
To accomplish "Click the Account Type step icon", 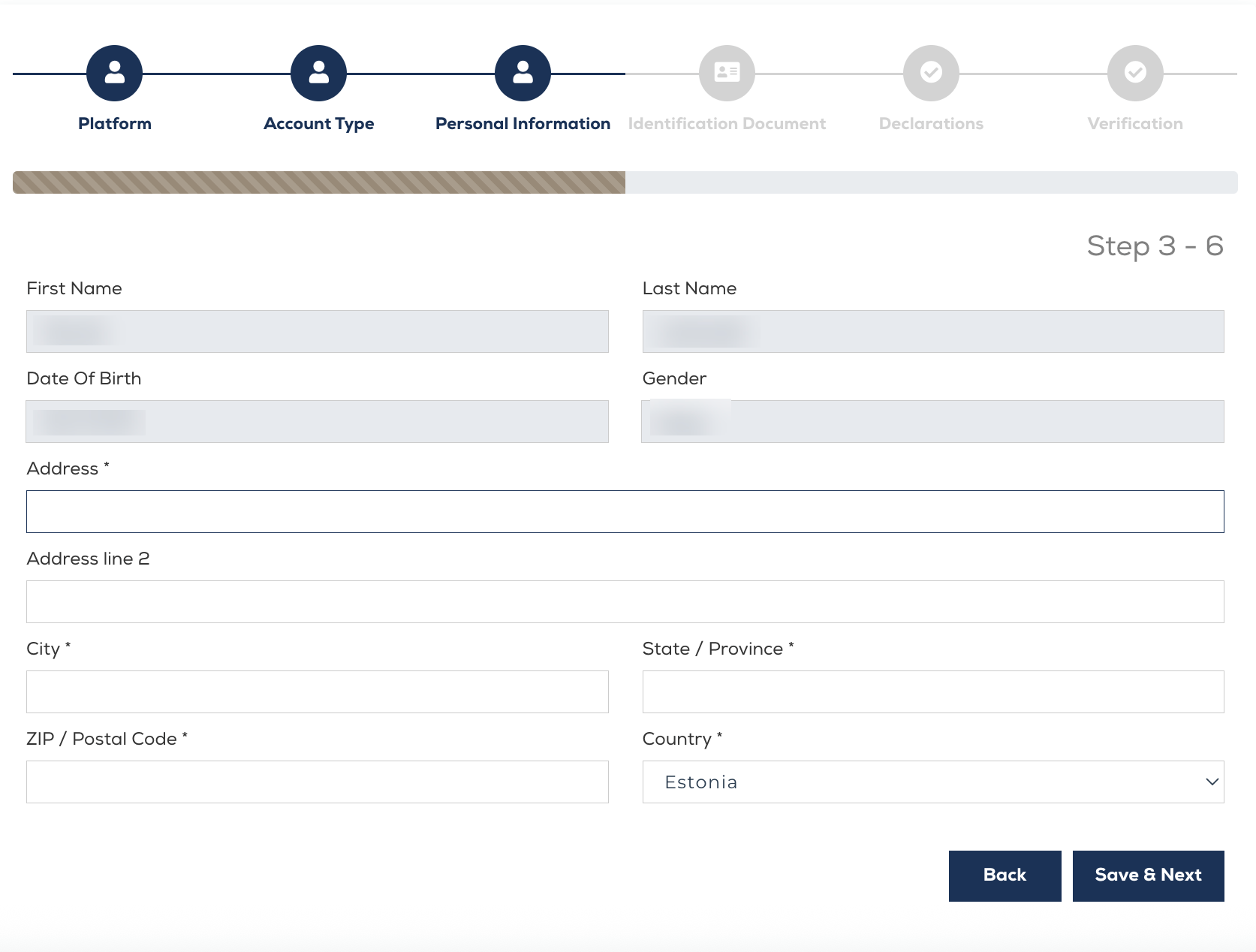I will tap(318, 73).
